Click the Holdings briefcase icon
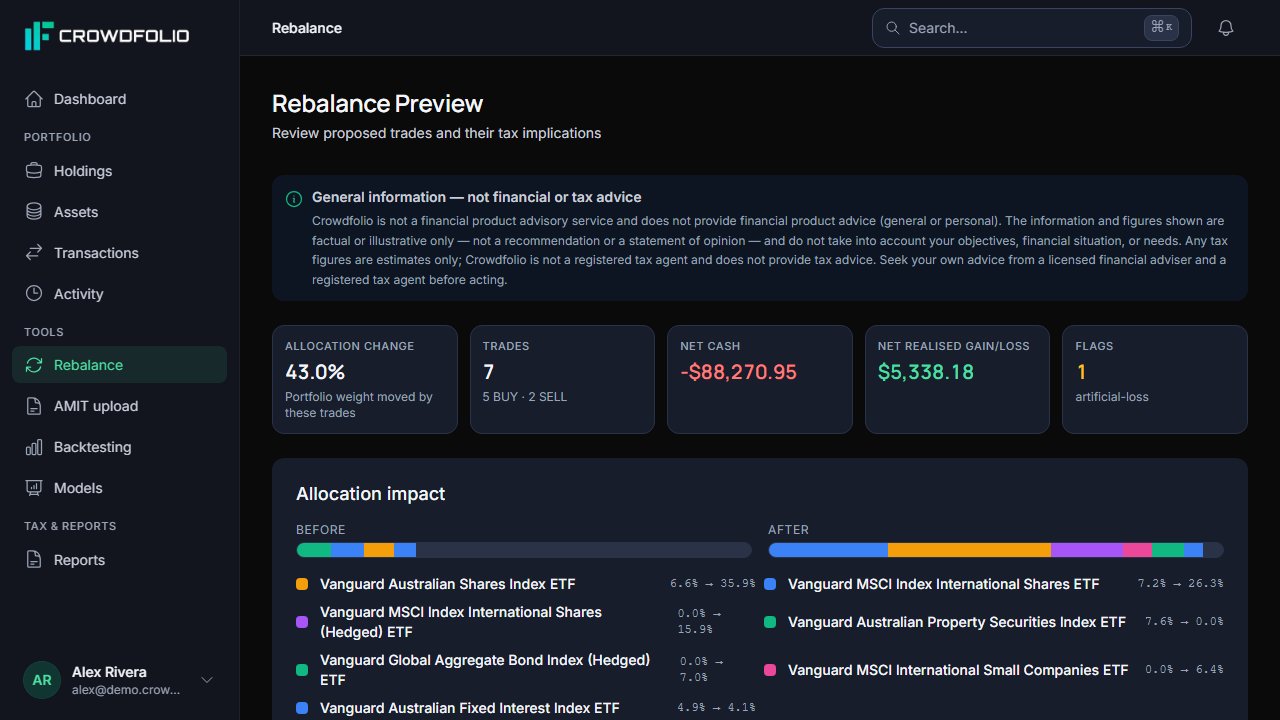The width and height of the screenshot is (1280, 720). click(34, 171)
